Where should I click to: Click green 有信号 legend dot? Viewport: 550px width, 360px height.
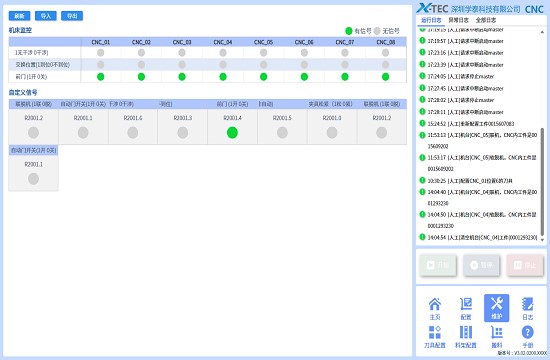pos(349,31)
